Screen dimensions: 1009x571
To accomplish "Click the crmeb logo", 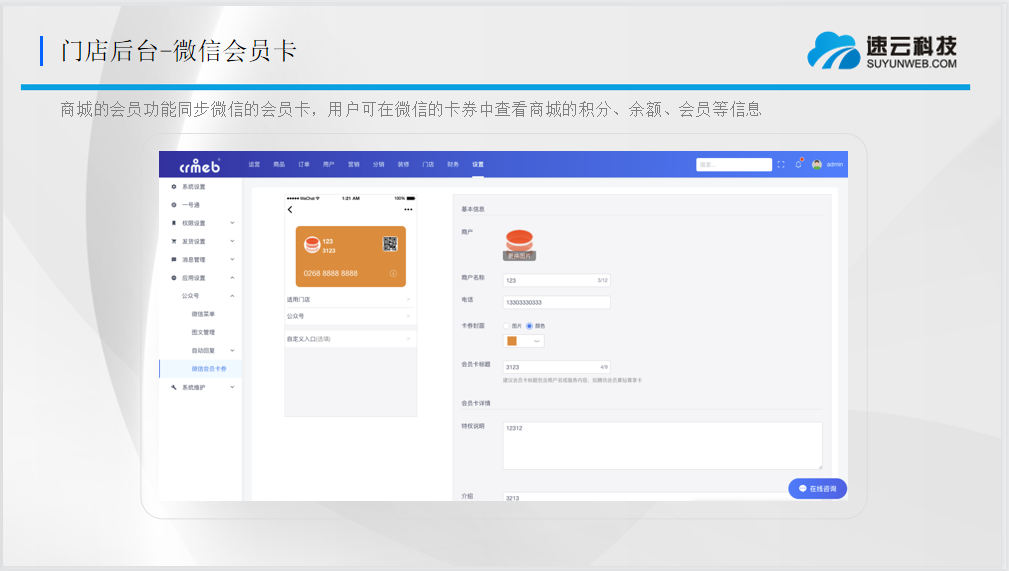I will pyautogui.click(x=199, y=165).
